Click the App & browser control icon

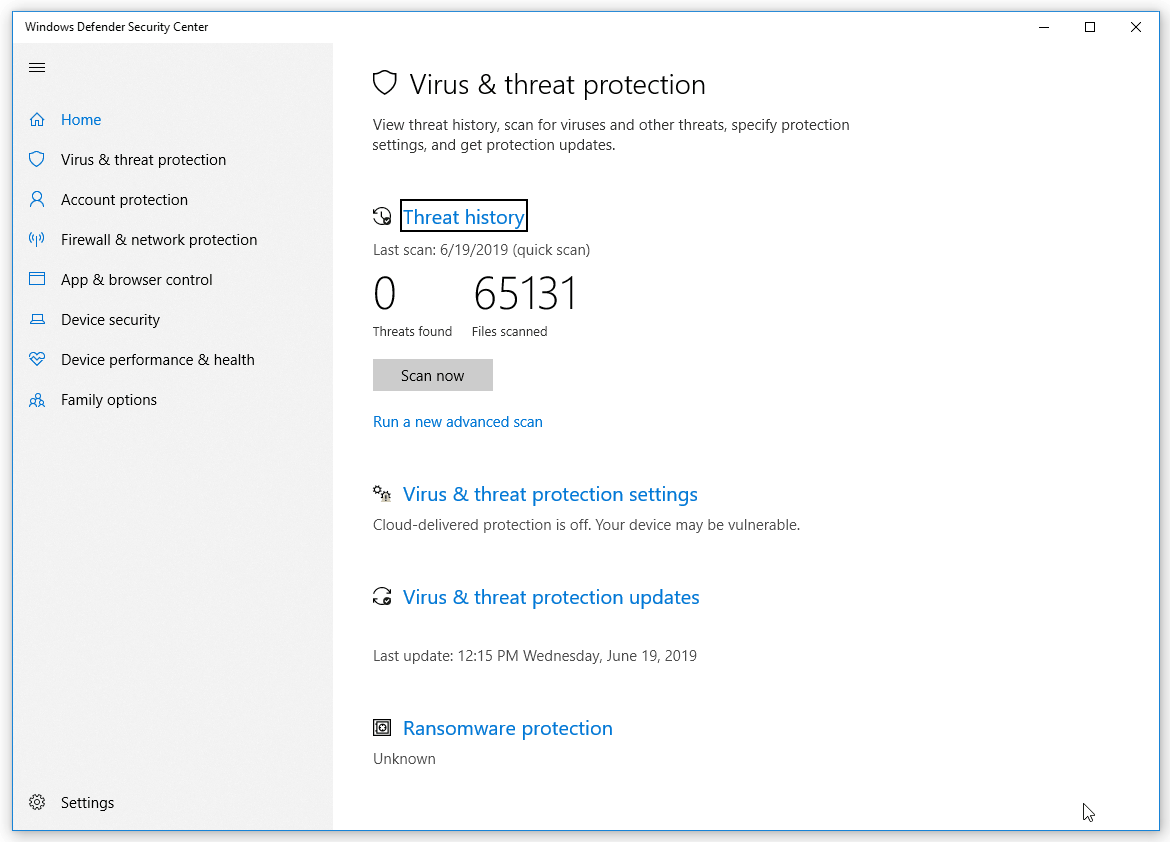(37, 279)
